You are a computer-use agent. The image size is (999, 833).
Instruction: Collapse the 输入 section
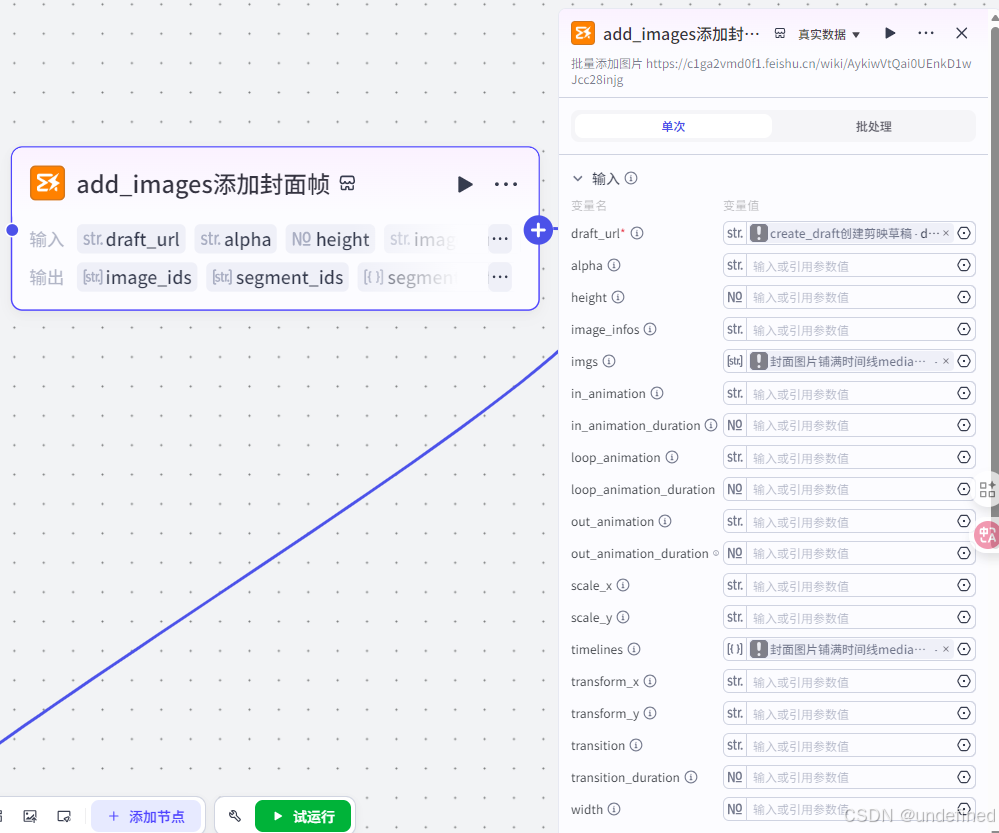pyautogui.click(x=577, y=178)
